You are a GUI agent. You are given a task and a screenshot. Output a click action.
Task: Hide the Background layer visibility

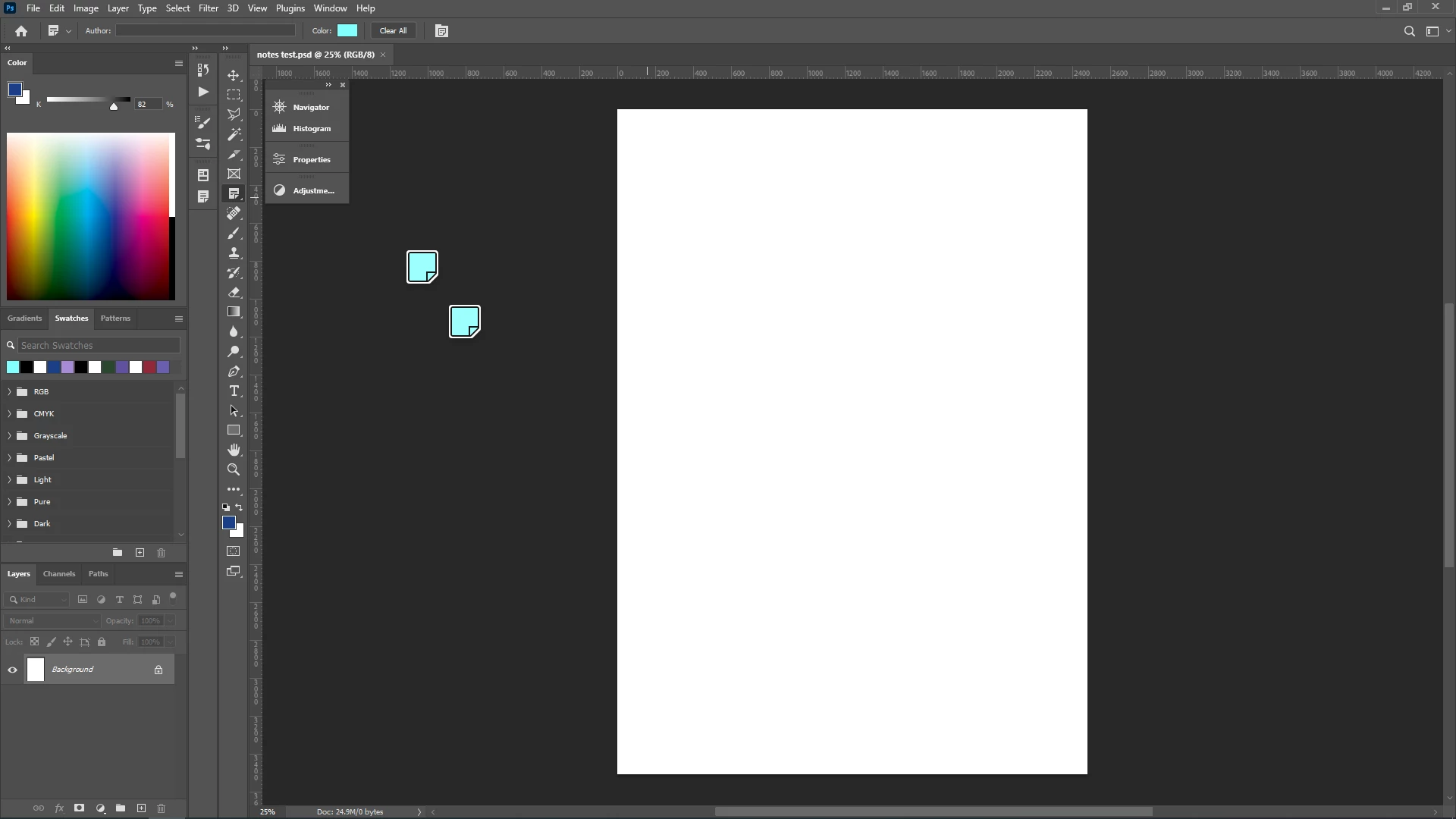pyautogui.click(x=12, y=670)
